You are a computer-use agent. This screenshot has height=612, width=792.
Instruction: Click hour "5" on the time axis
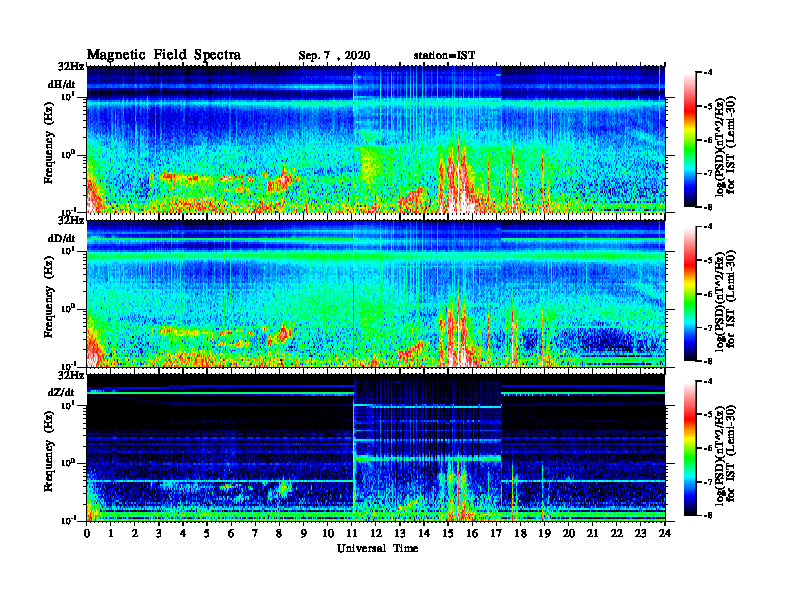pos(207,533)
